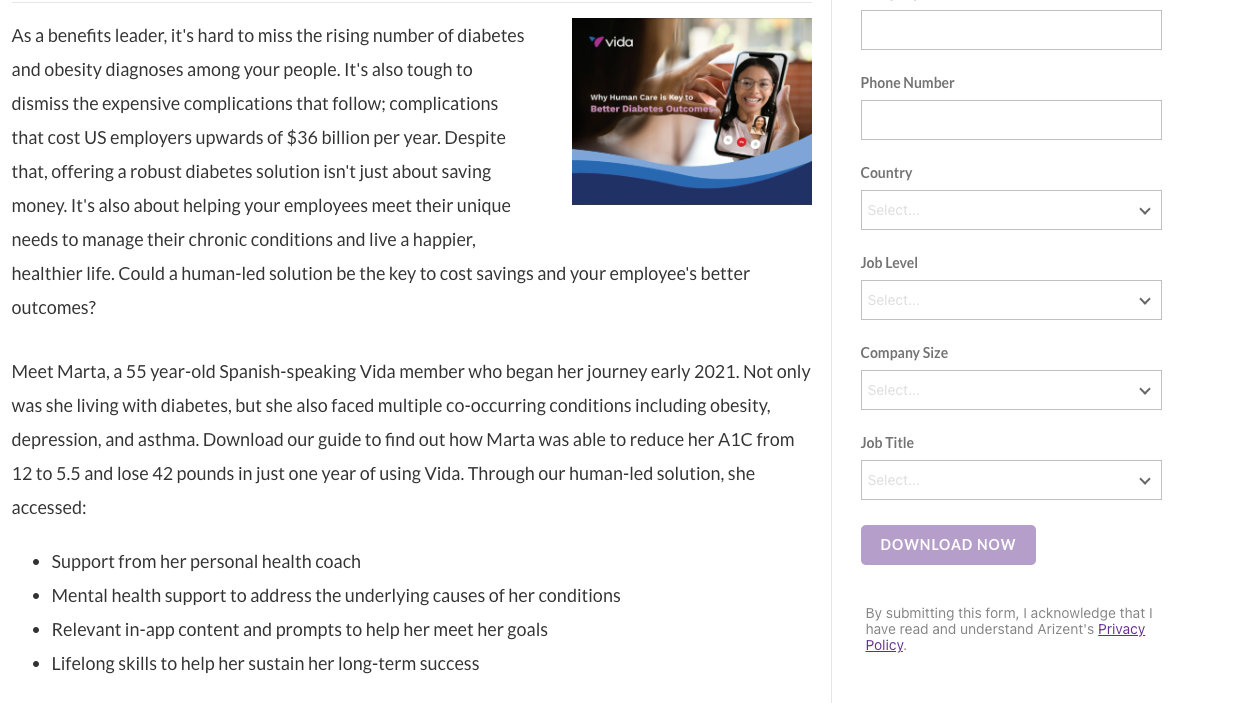Click the Country field label
This screenshot has width=1260, height=703.
click(886, 173)
